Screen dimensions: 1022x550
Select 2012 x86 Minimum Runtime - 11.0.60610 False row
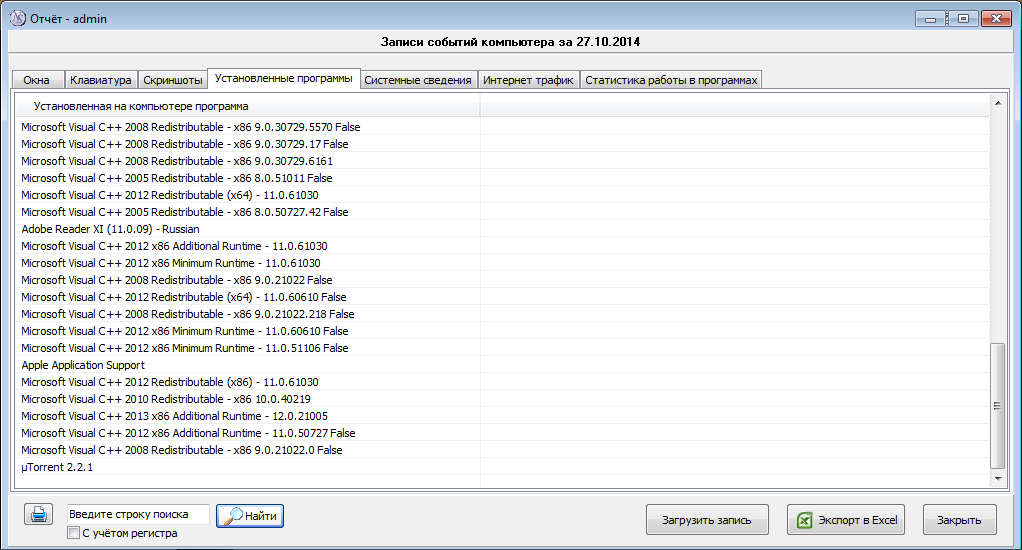click(502, 330)
